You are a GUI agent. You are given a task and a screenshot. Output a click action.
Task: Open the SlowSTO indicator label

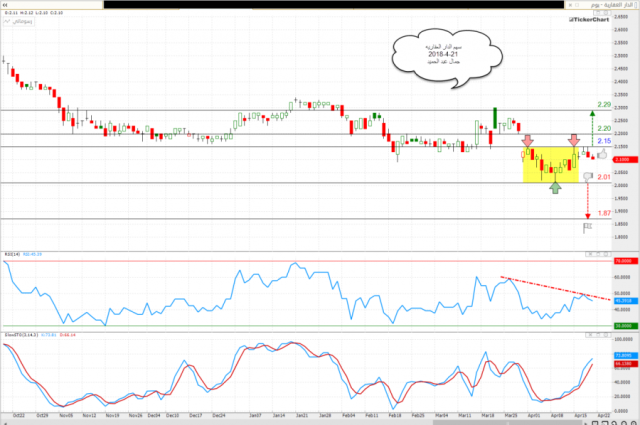21,335
